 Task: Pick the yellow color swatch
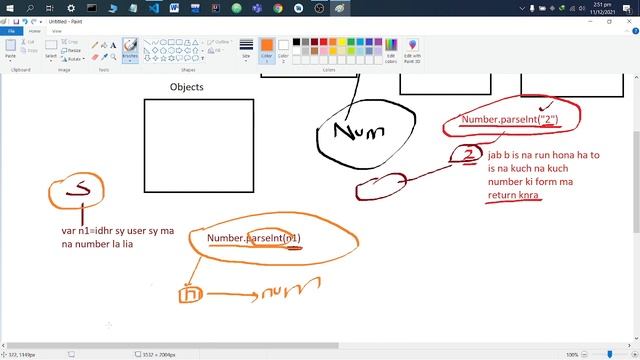[342, 42]
